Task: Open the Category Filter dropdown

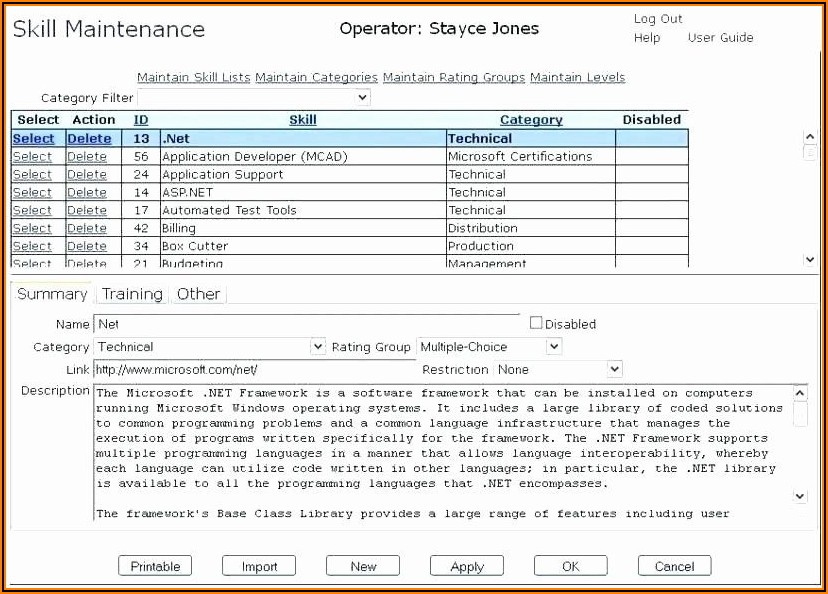Action: (253, 98)
